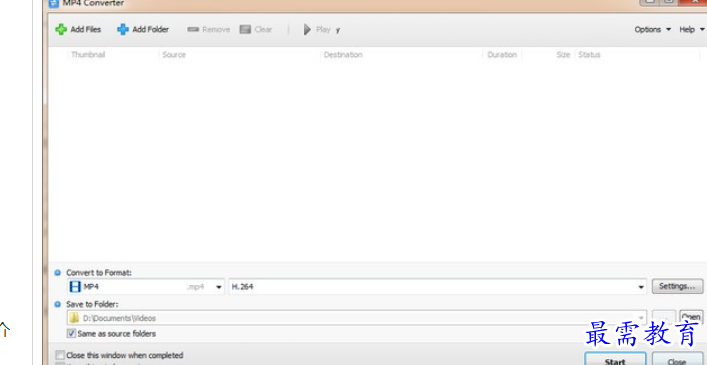Screen dimensions: 707x365
Task: Click the Save to Folder path field
Action: point(356,318)
